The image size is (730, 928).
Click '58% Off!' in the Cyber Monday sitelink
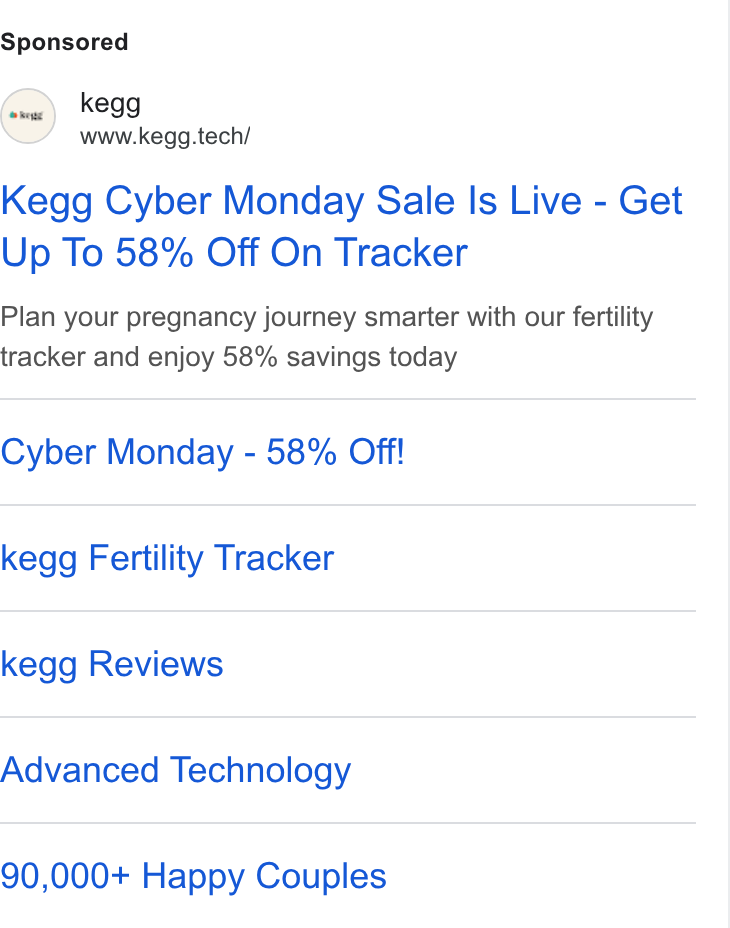pyautogui.click(x=336, y=452)
